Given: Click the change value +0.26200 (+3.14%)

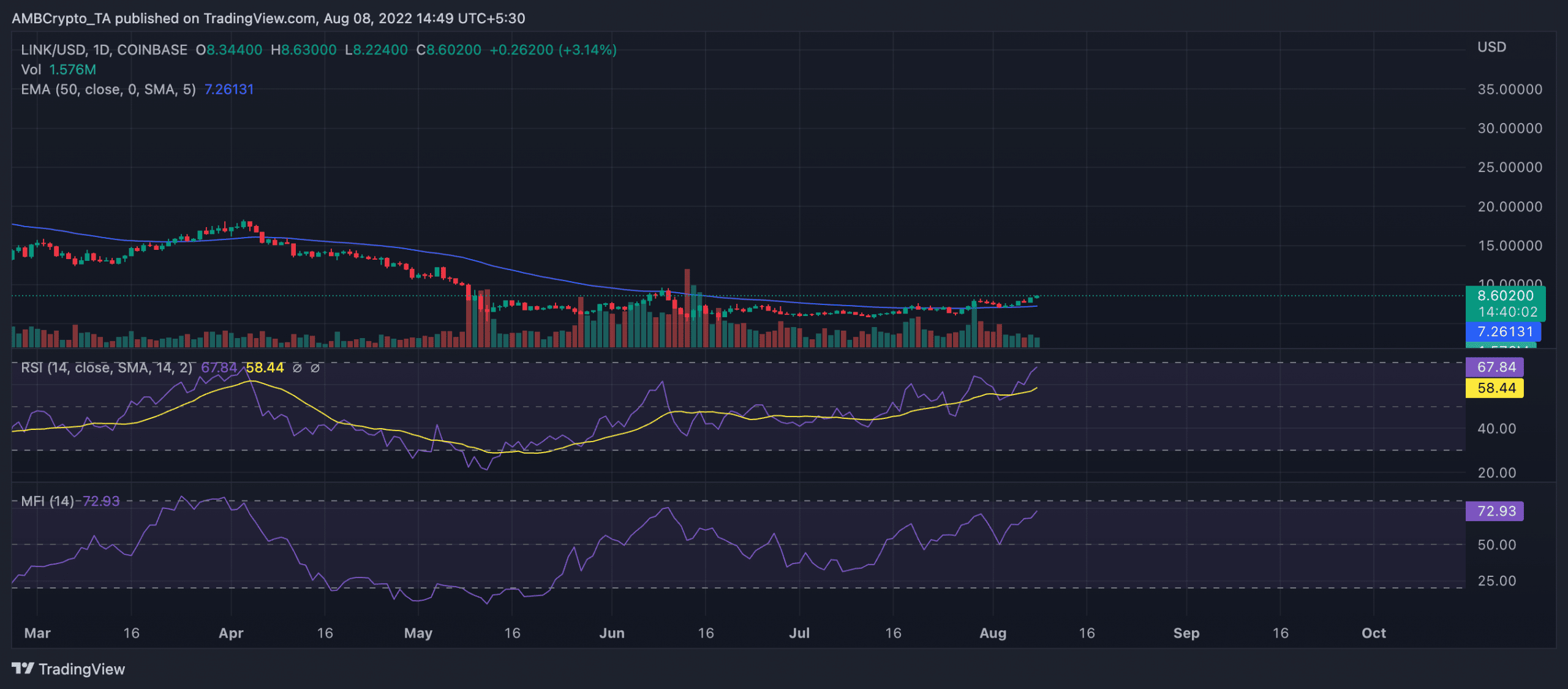Looking at the screenshot, I should point(553,50).
